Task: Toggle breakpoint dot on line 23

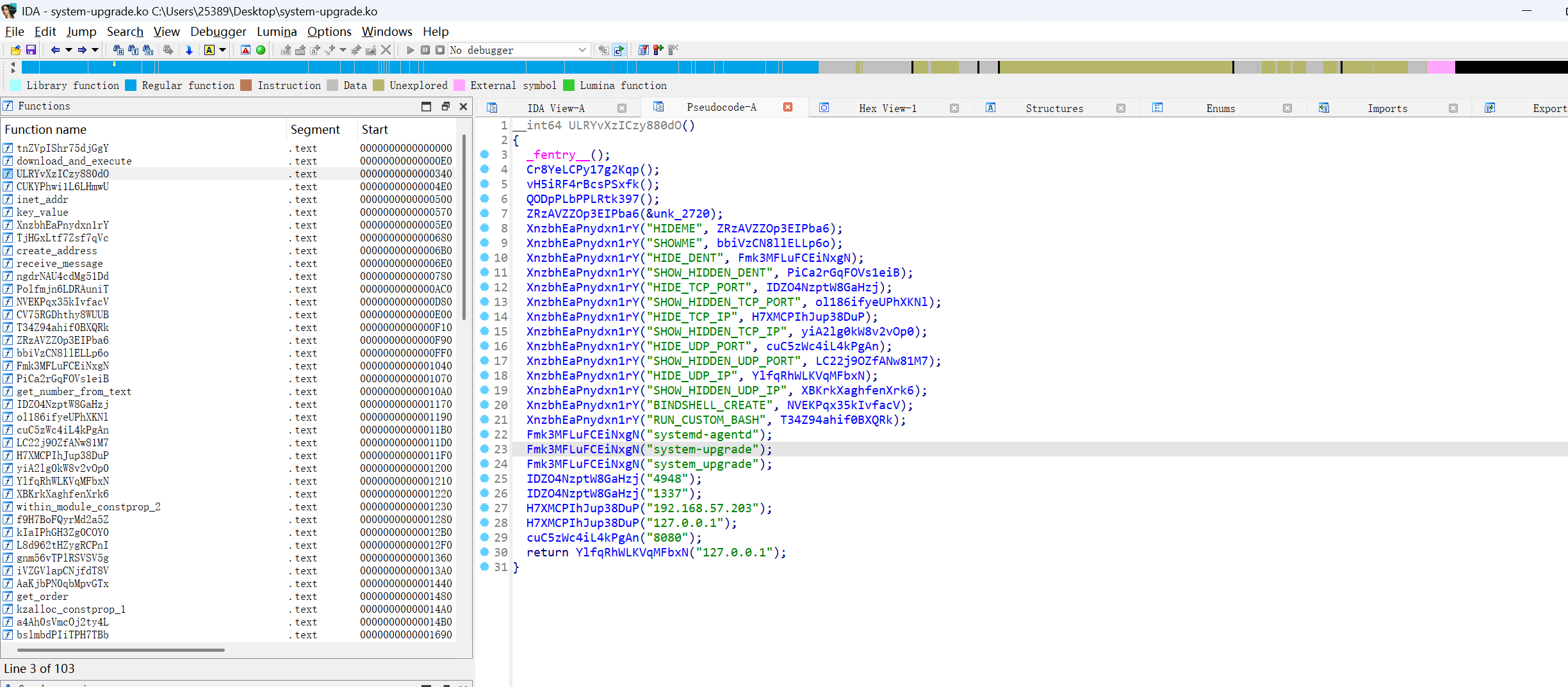Action: click(x=485, y=449)
